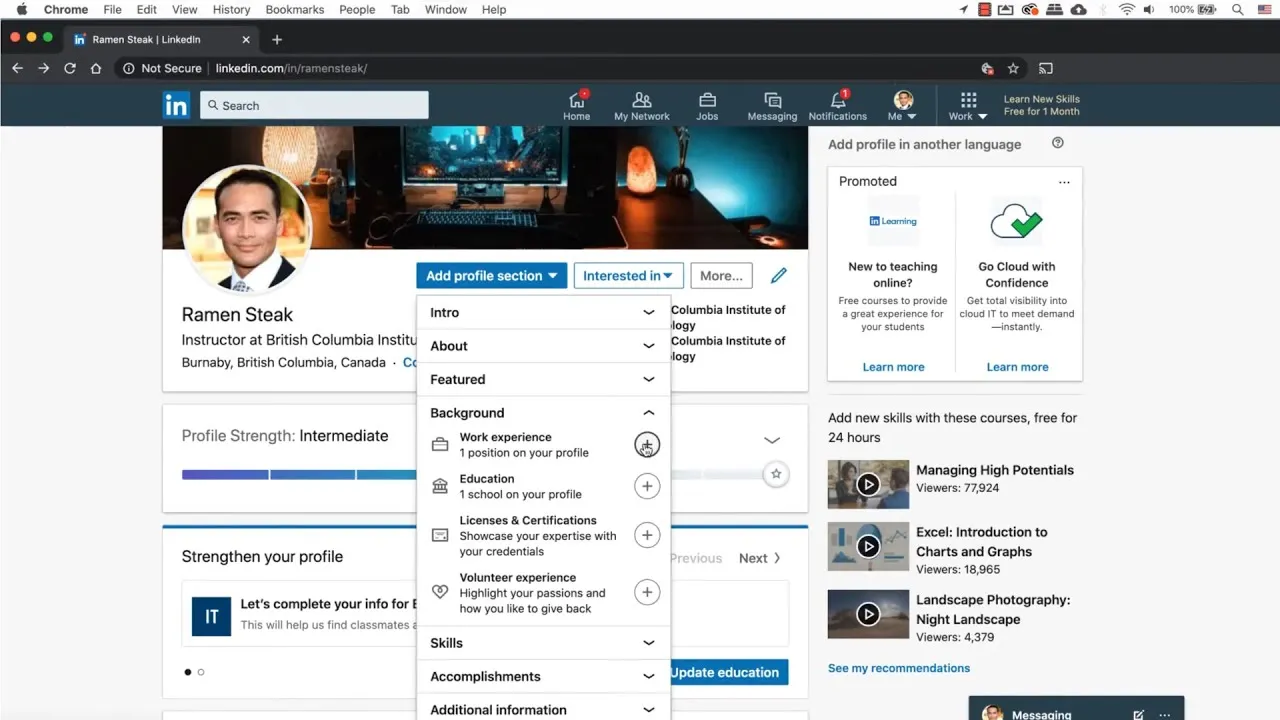Compose new message in Messaging bar
This screenshot has height=720, width=1280.
pos(1138,714)
